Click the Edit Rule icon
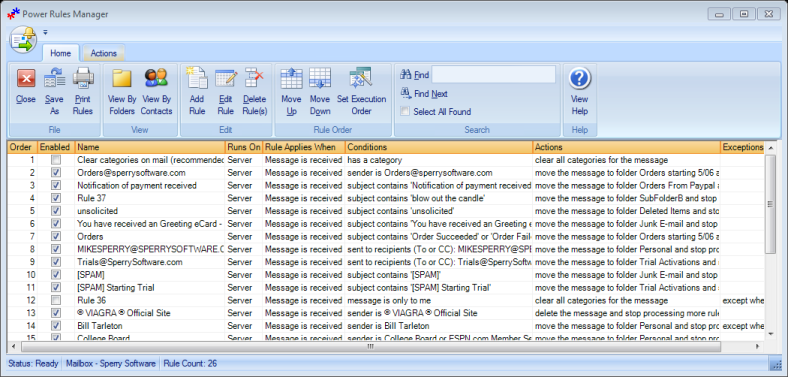 click(x=226, y=79)
